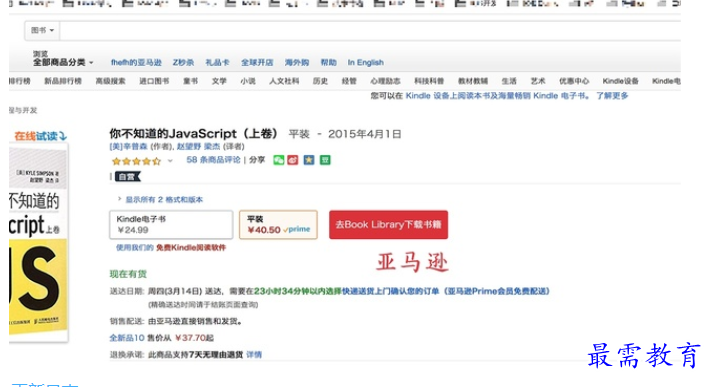Screen dimensions: 709x387
Task: Share the book via the green WeChat icon
Action: (x=279, y=160)
